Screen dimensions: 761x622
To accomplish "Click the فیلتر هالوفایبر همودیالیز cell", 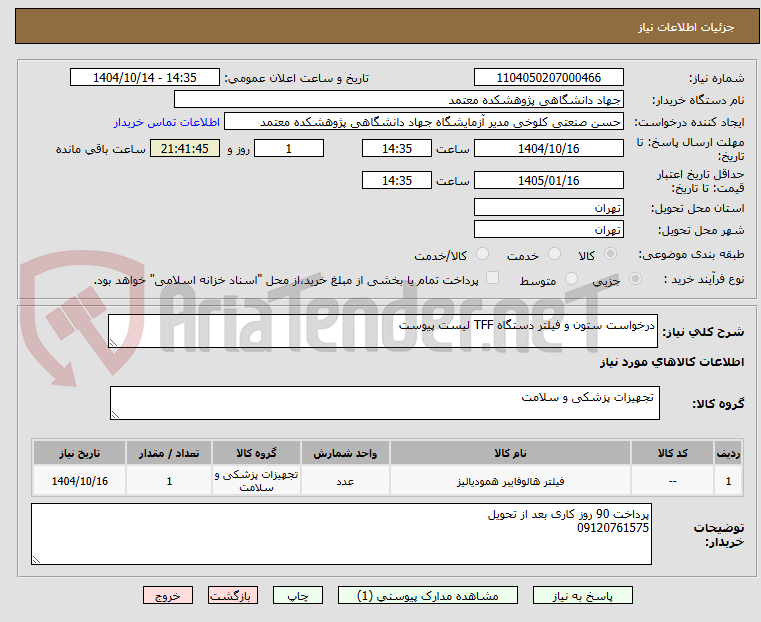I will 510,481.
